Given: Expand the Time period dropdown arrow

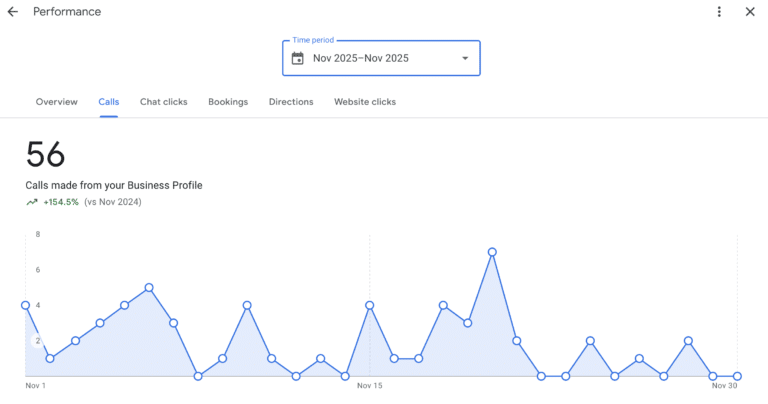Looking at the screenshot, I should (x=464, y=58).
